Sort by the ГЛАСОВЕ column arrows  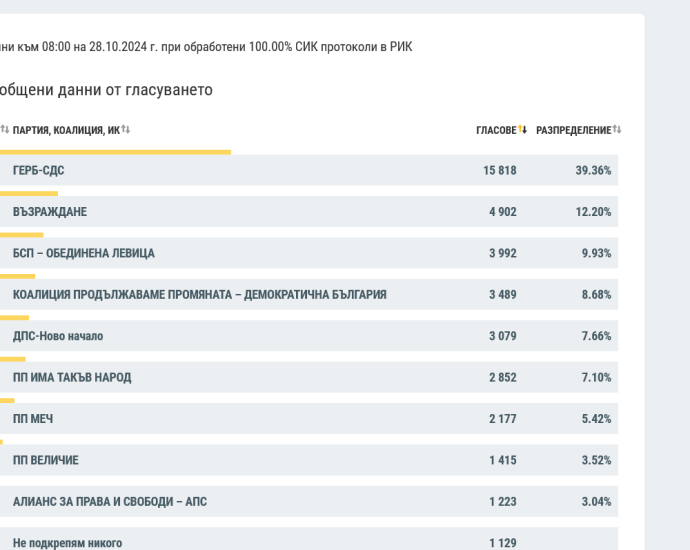[522, 129]
